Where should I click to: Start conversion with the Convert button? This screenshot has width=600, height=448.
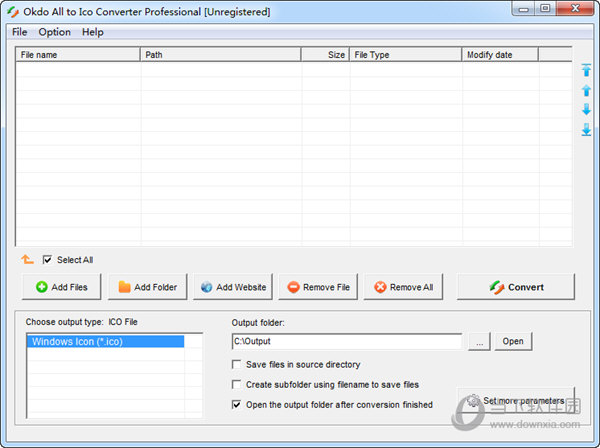pyautogui.click(x=516, y=287)
